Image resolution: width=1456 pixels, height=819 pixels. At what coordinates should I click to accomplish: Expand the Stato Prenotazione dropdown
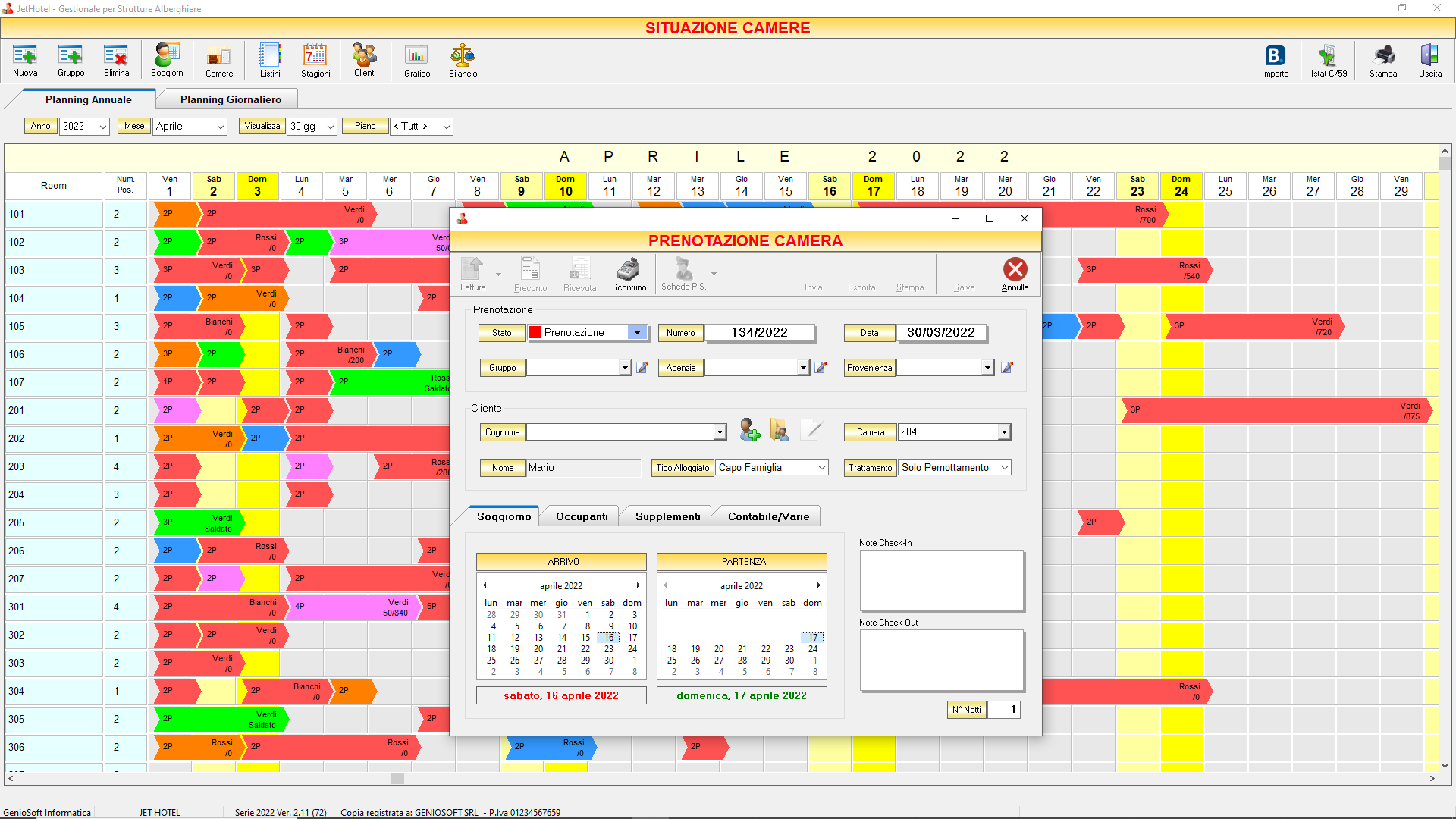coord(637,332)
